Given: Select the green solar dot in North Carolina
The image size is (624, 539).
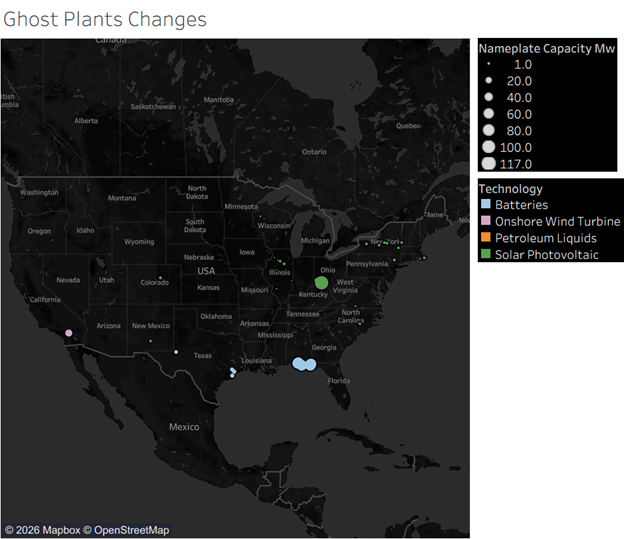Looking at the screenshot, I should (359, 322).
